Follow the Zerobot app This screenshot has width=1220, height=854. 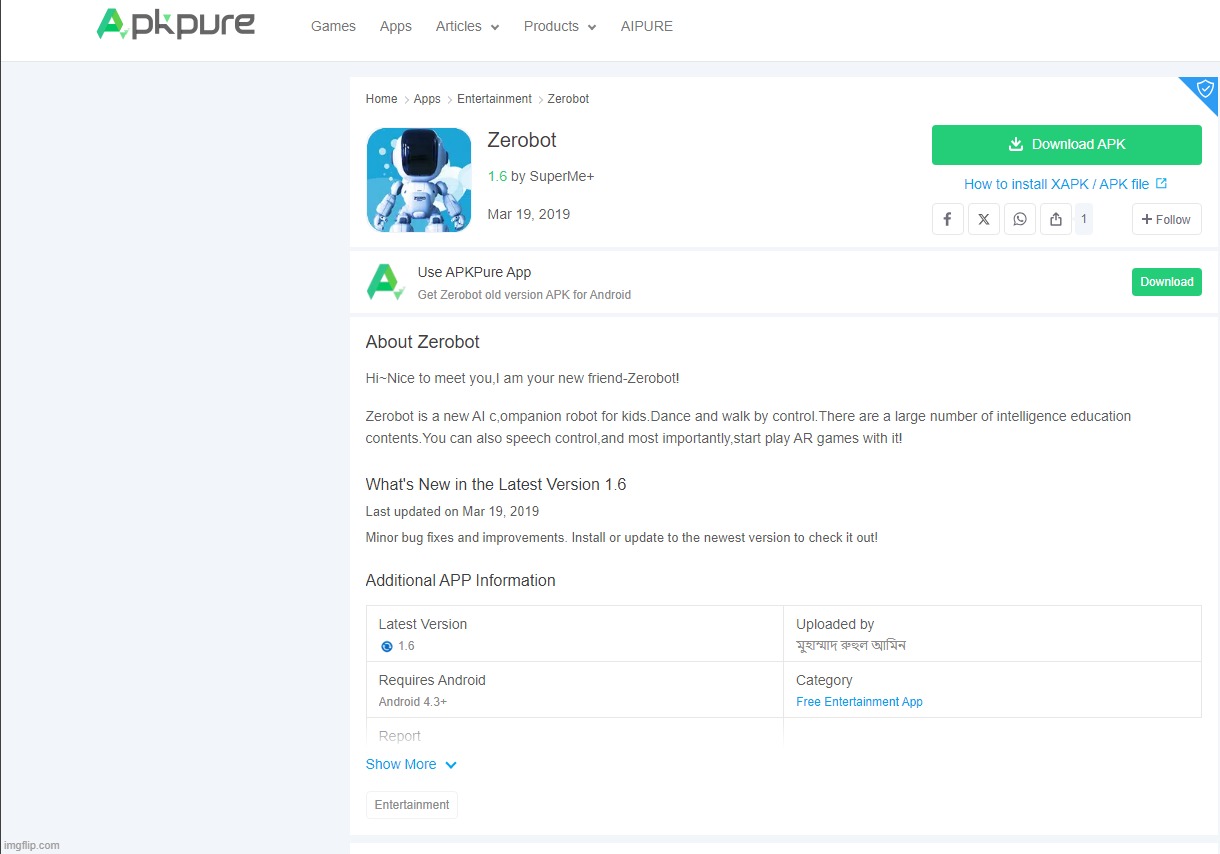(x=1167, y=219)
